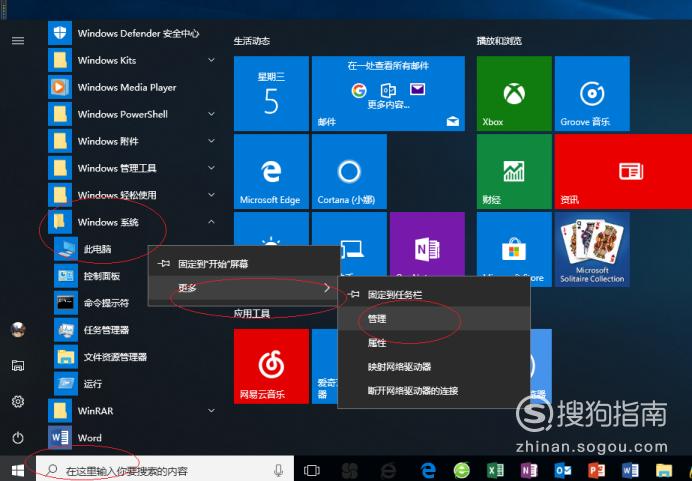The height and width of the screenshot is (481, 692).
Task: Open Word from the taskbar
Action: (630, 470)
